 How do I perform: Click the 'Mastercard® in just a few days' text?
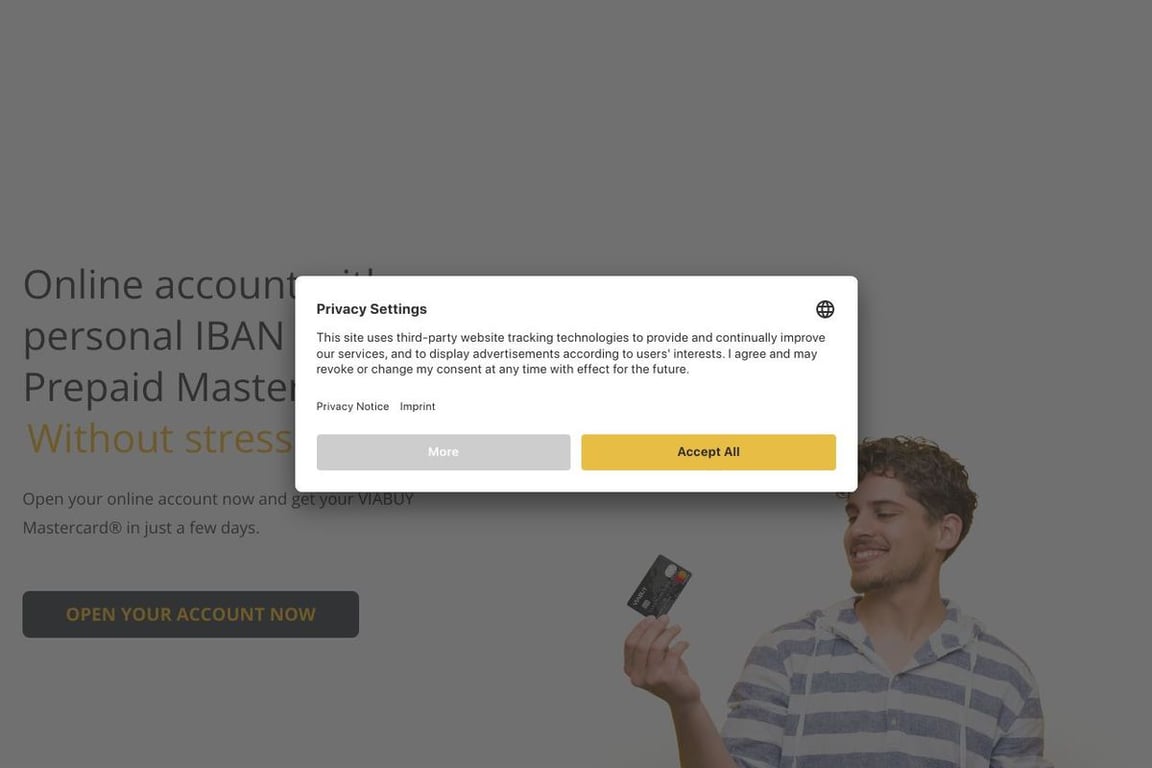click(x=141, y=528)
